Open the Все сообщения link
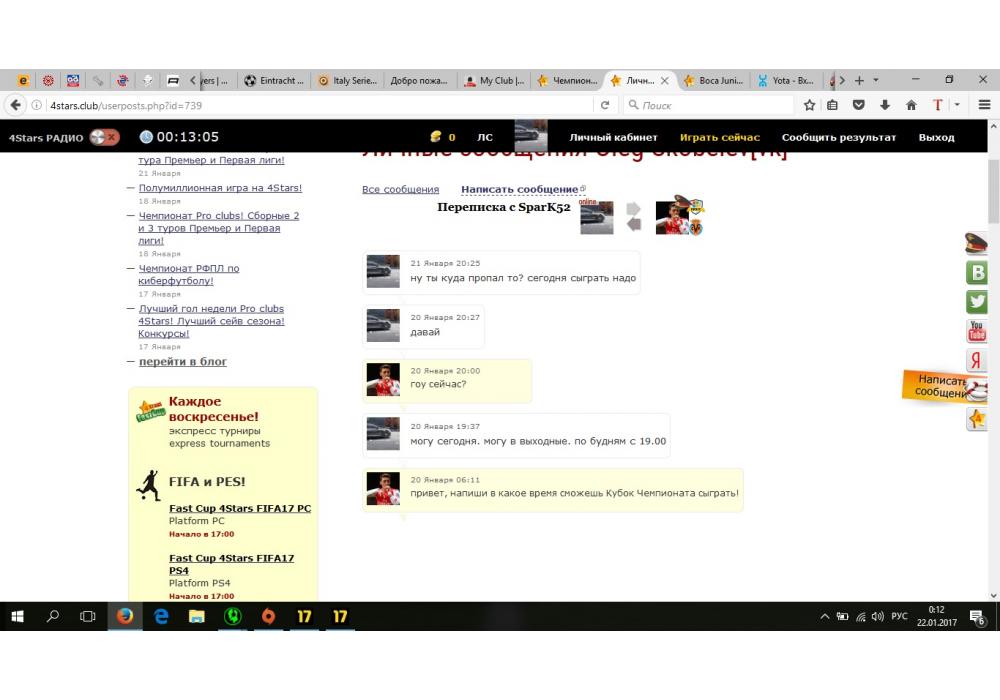 click(400, 189)
